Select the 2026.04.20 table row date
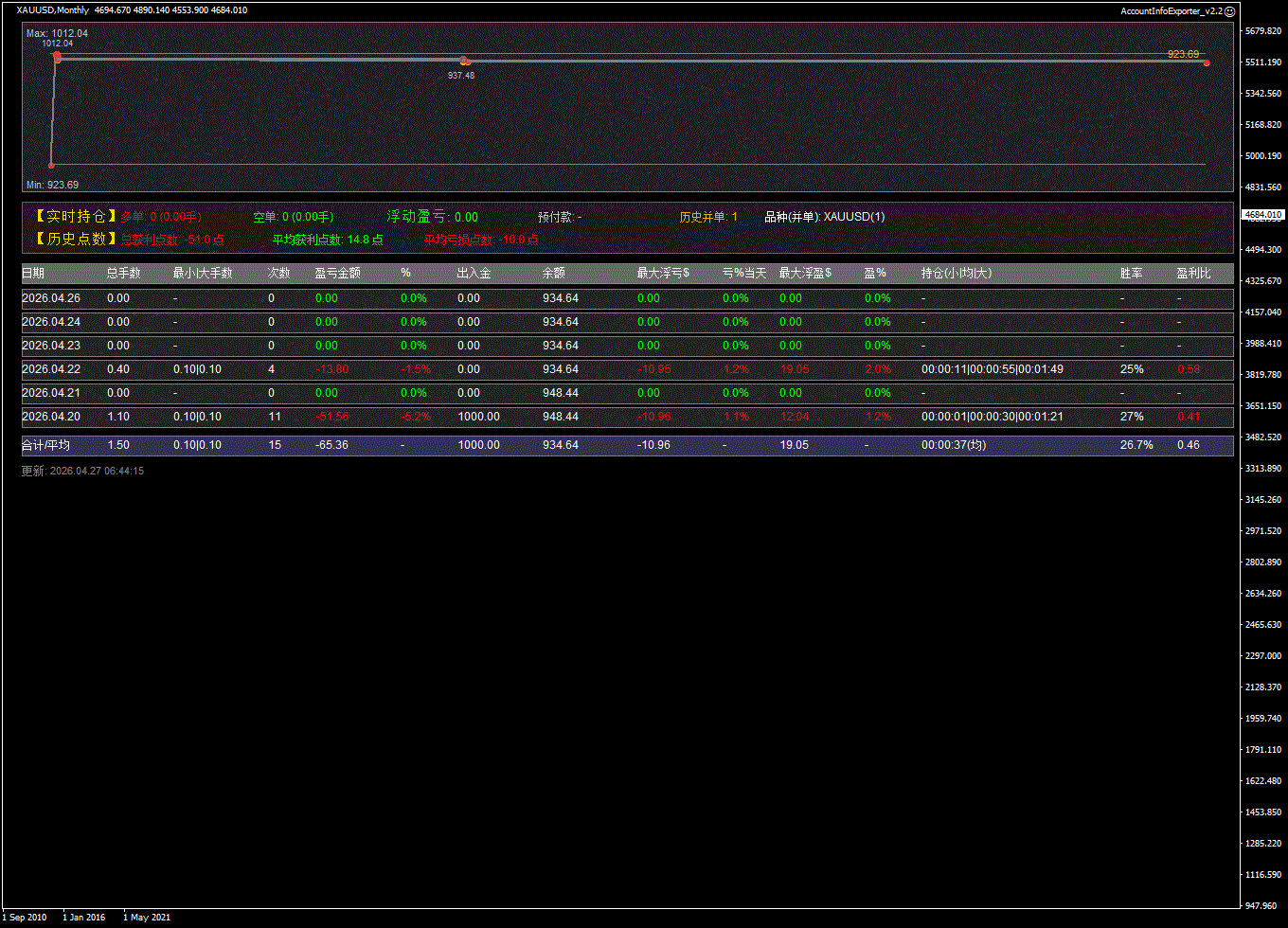The height and width of the screenshot is (928, 1288). click(51, 417)
